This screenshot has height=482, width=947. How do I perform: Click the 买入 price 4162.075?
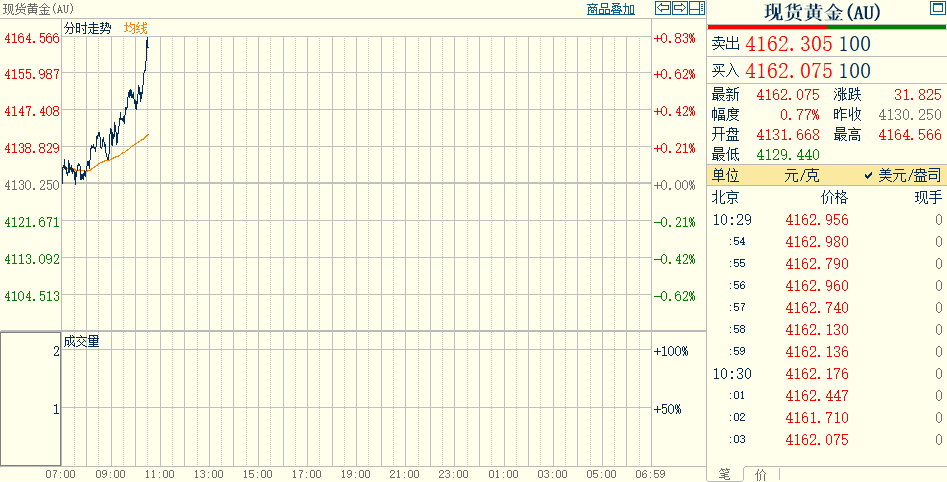pyautogui.click(x=789, y=71)
